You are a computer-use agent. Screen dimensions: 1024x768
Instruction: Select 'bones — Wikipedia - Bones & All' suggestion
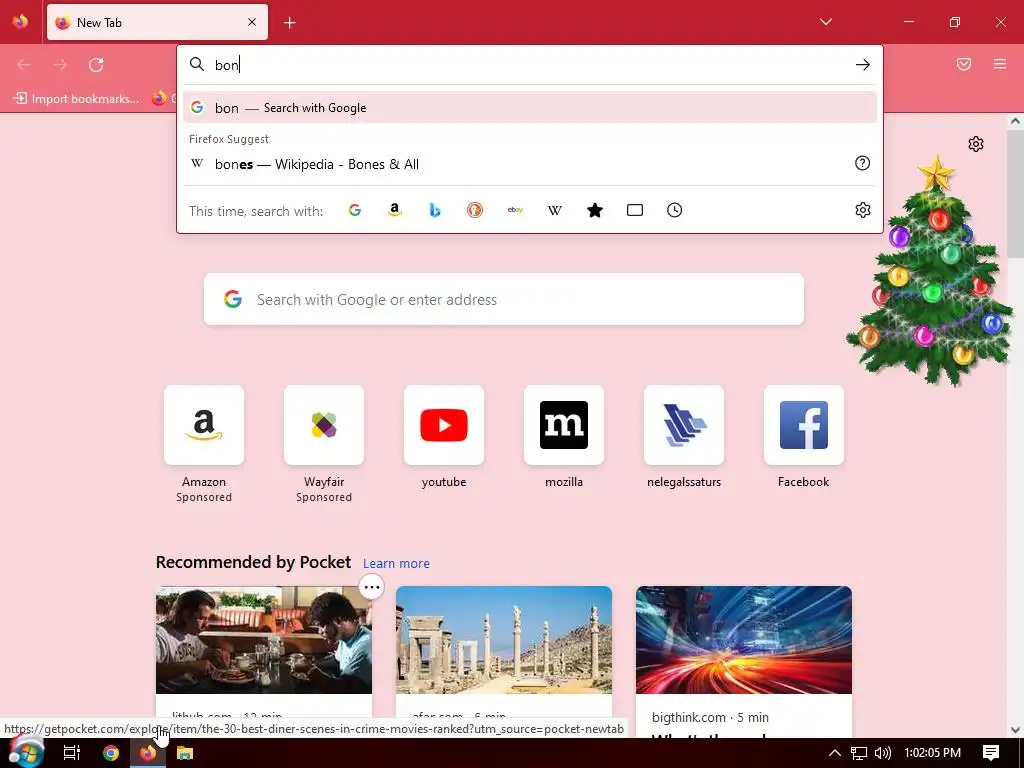point(530,164)
